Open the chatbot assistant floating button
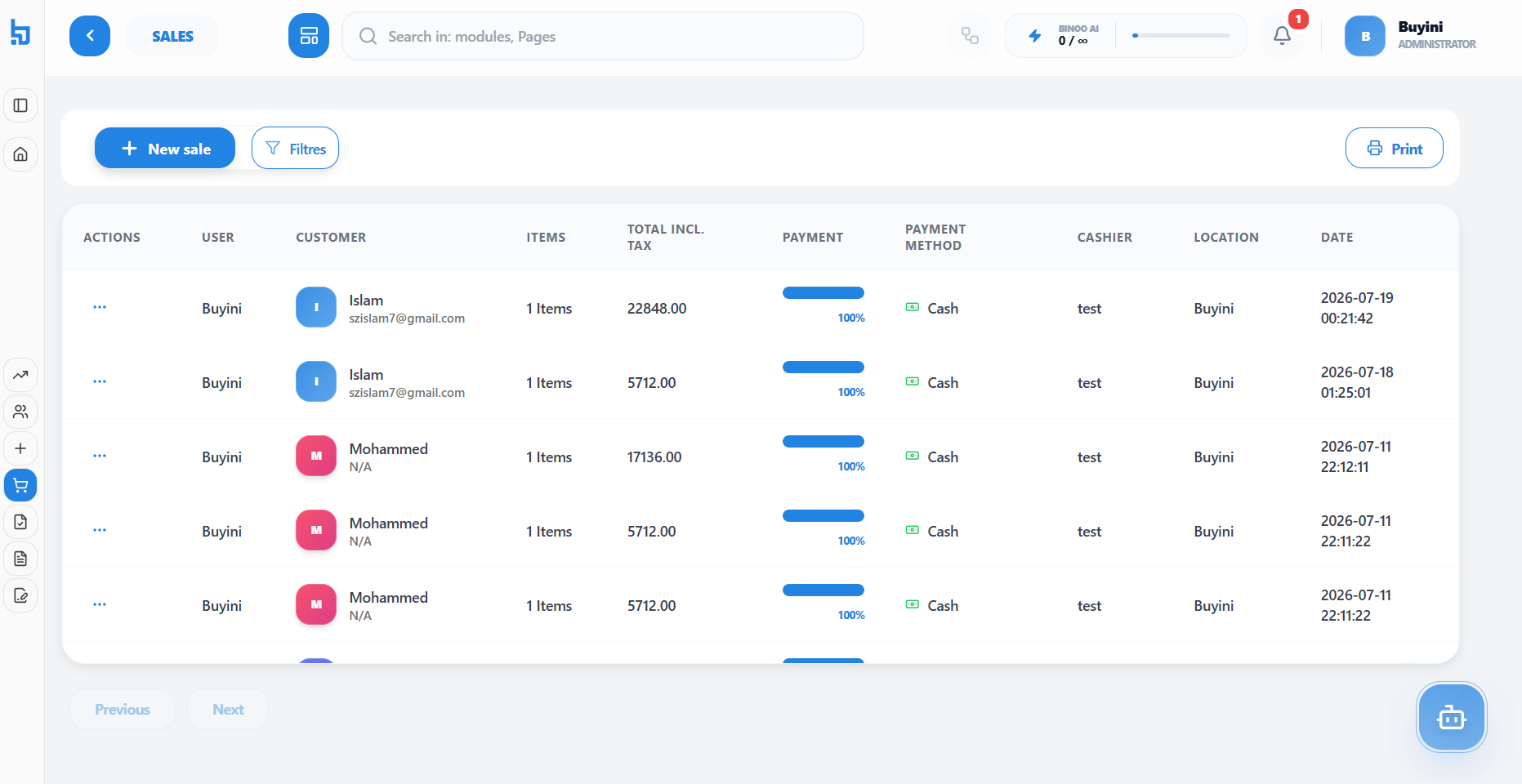 (x=1452, y=718)
